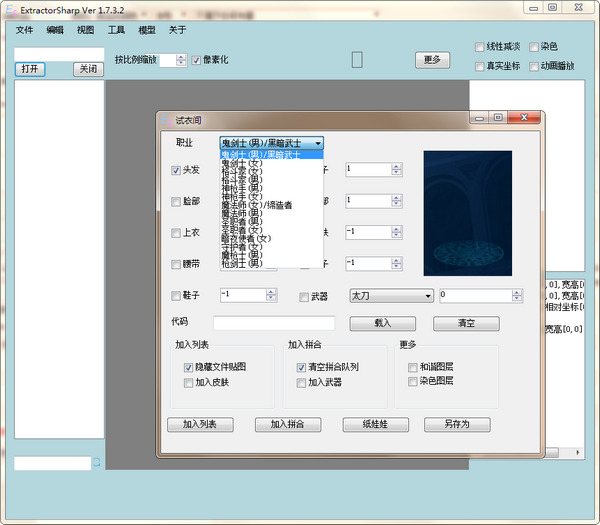The height and width of the screenshot is (525, 600).
Task: Choose 神枪手(男) from the 职业 list
Action: coord(272,188)
